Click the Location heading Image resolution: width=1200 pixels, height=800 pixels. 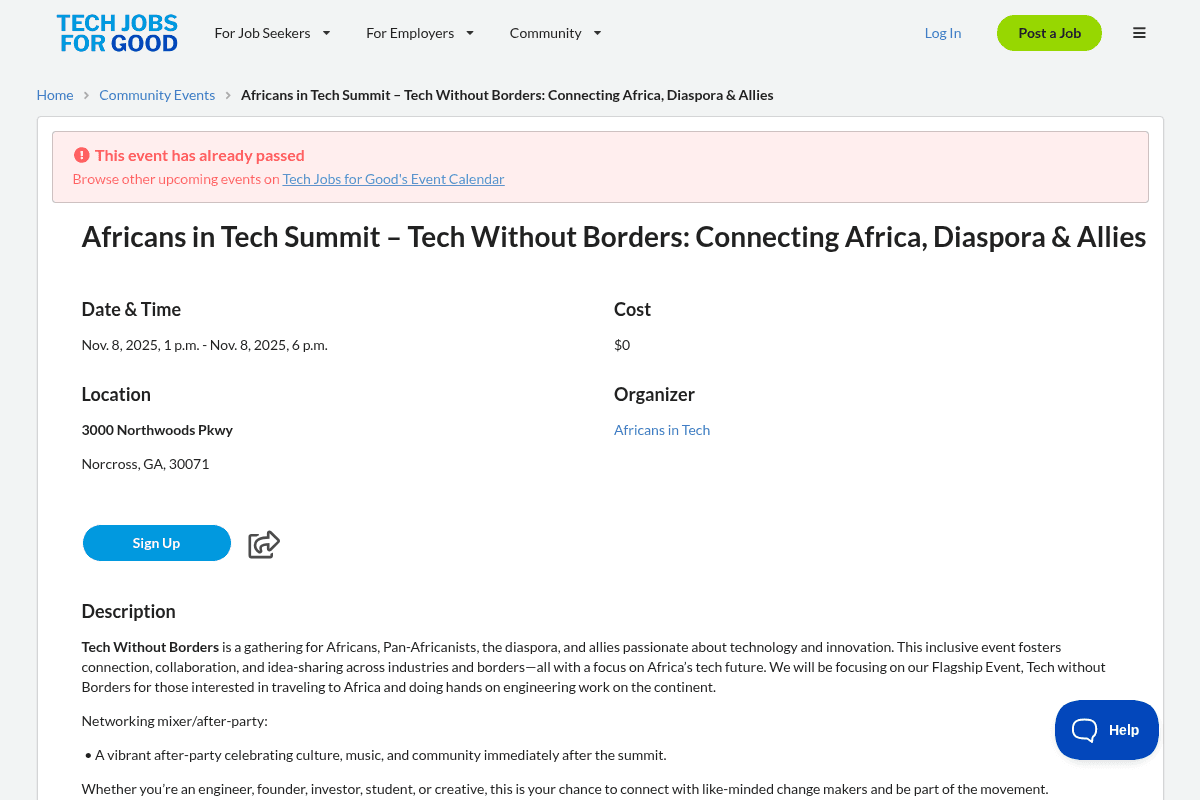click(x=116, y=394)
